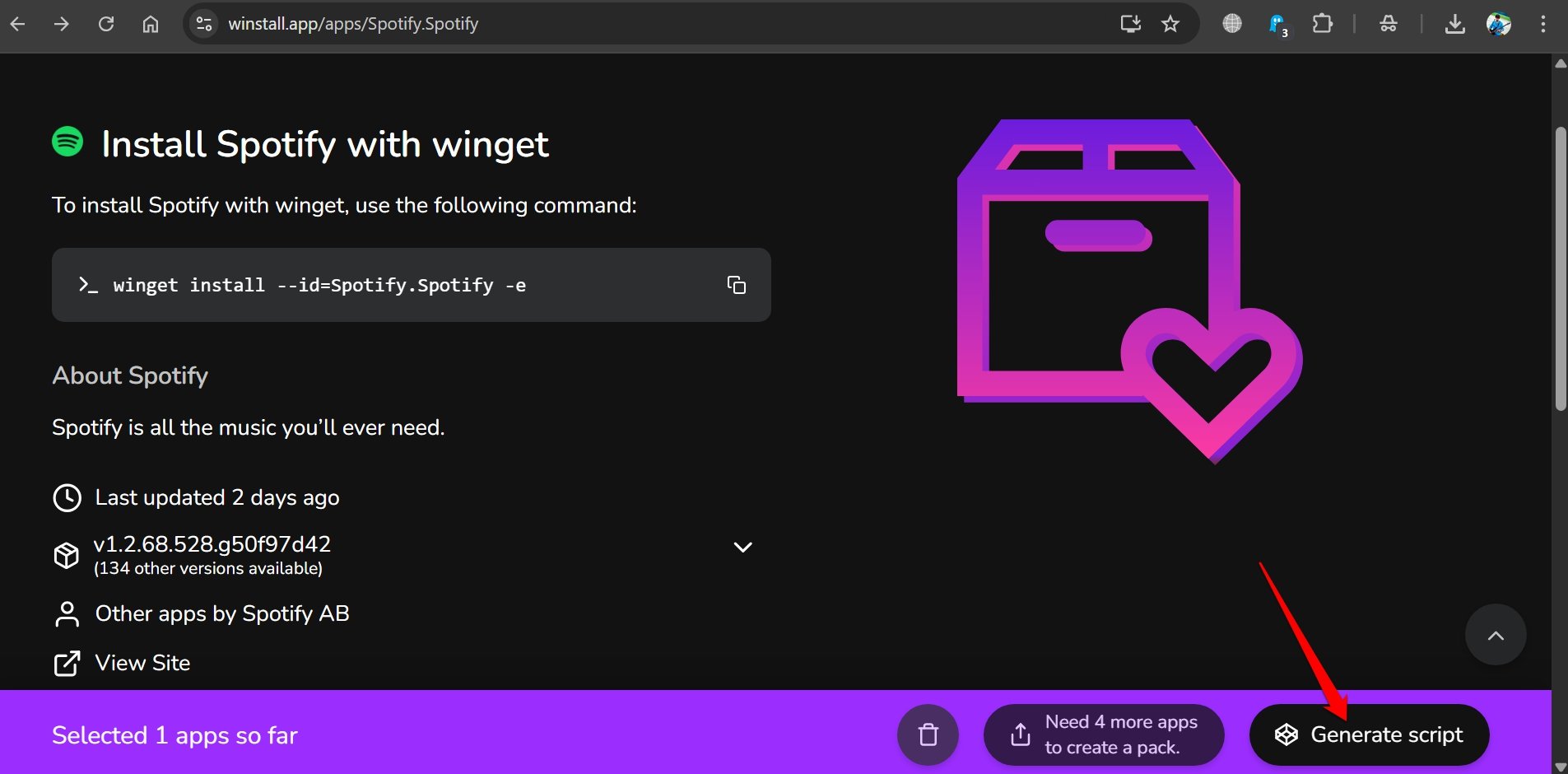Open the globe extension icon

(1232, 24)
